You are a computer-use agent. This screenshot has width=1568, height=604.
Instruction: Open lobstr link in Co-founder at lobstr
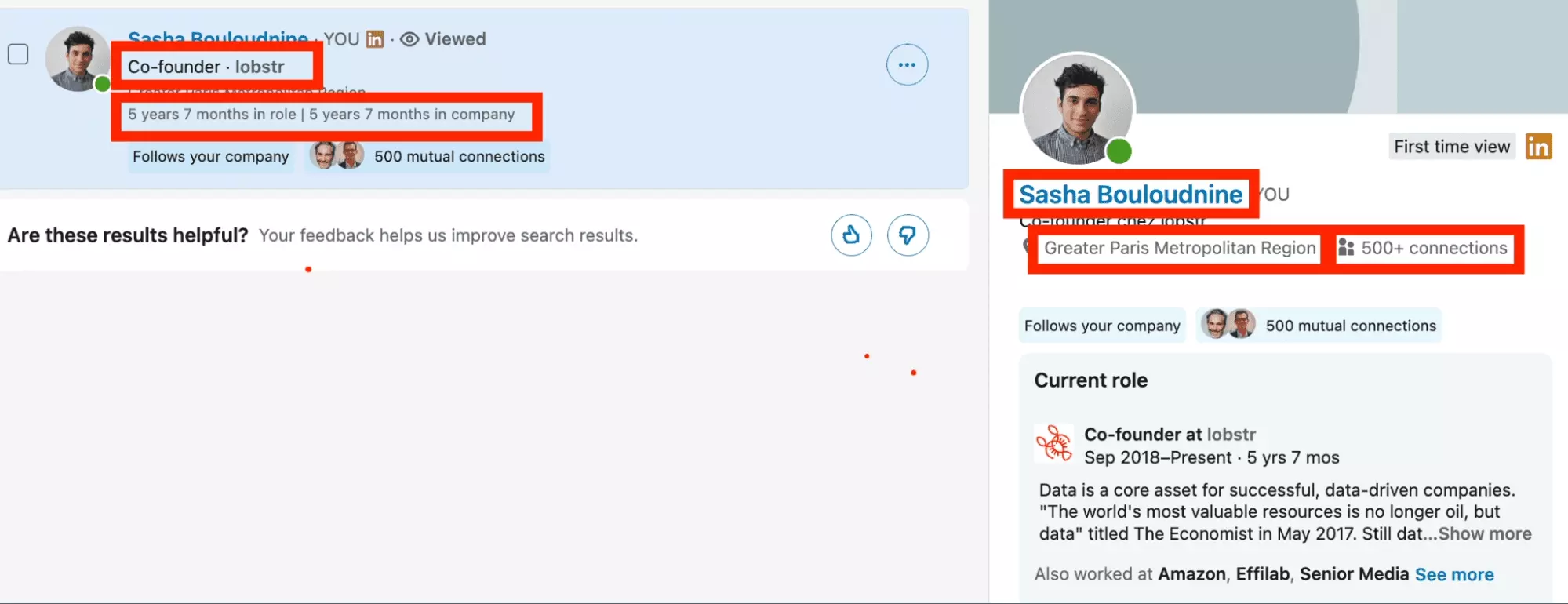(x=1231, y=435)
